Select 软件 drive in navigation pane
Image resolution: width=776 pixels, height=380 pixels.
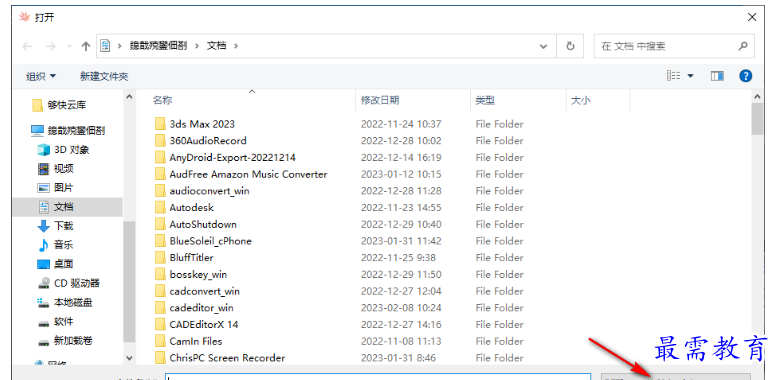55,322
